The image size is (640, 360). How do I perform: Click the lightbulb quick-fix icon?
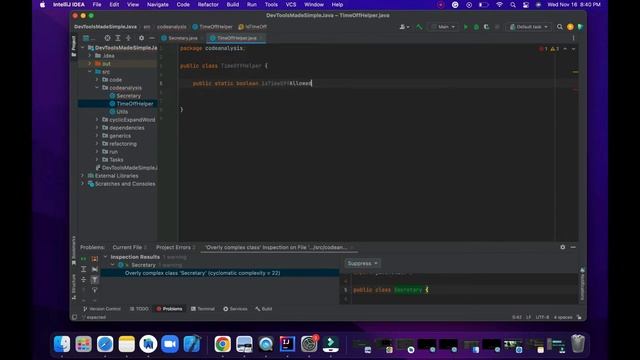[94, 290]
